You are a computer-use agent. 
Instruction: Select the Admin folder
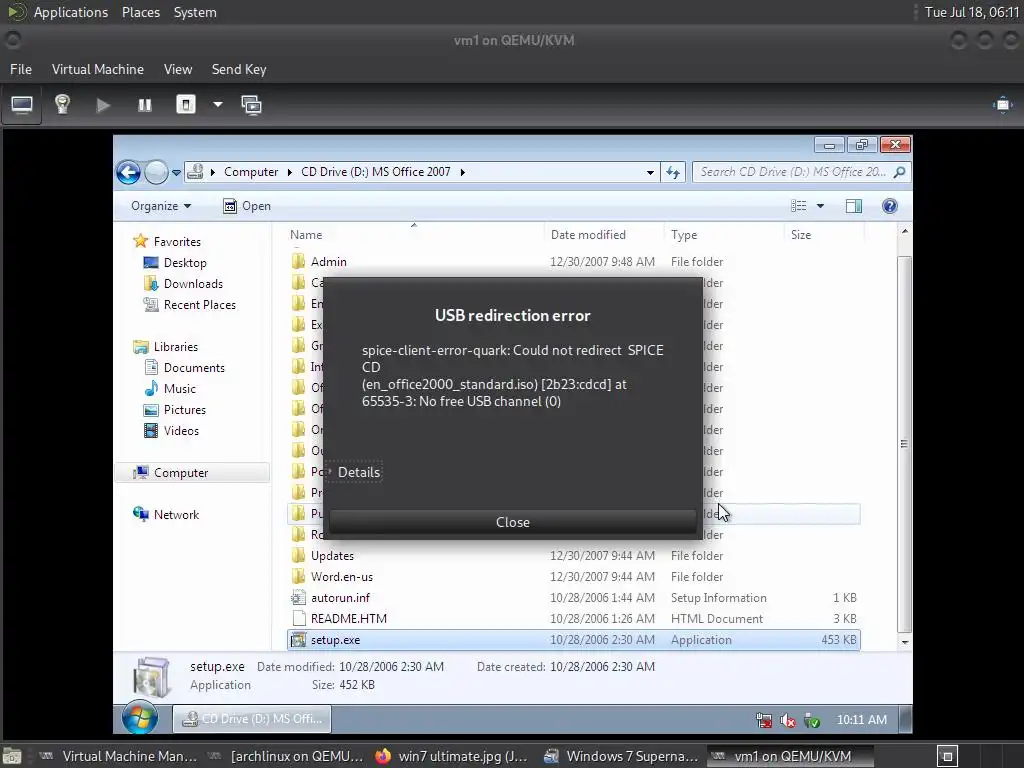tap(328, 262)
